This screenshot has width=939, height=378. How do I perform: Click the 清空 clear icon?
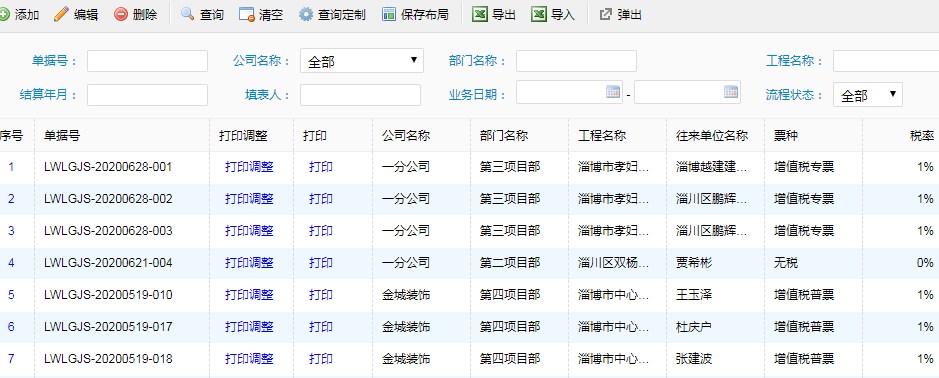tap(247, 14)
